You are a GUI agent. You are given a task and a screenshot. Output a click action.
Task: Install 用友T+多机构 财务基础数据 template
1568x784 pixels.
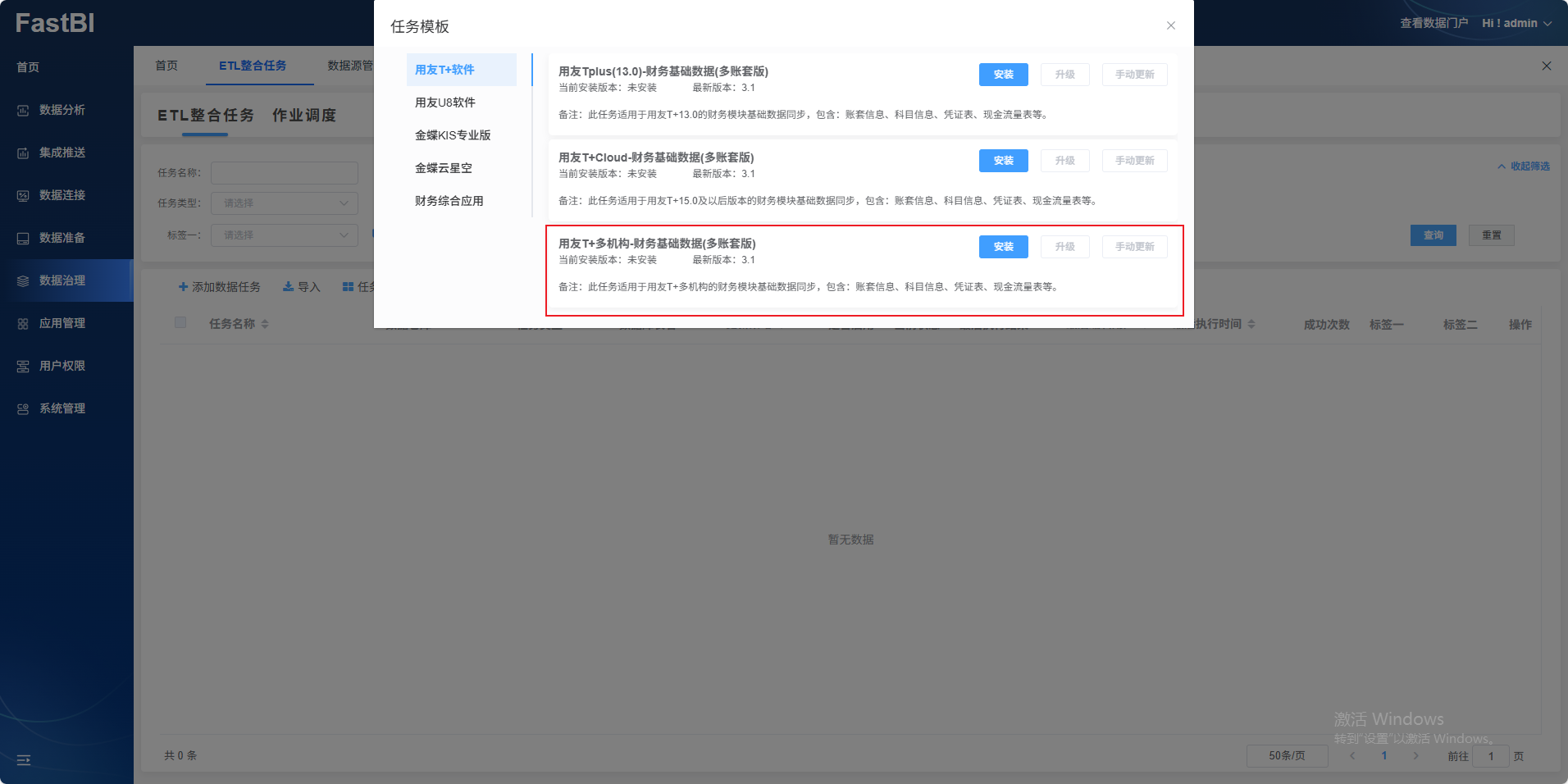1003,247
